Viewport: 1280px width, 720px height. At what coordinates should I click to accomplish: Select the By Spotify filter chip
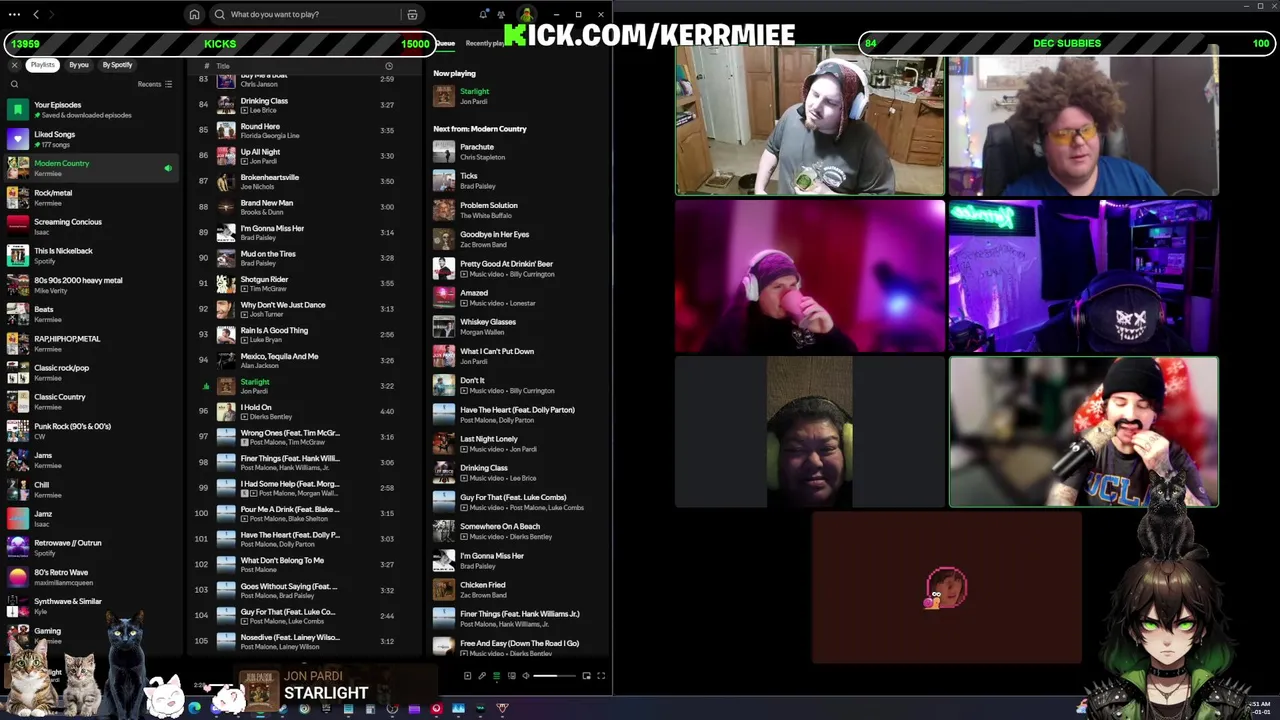click(x=117, y=65)
